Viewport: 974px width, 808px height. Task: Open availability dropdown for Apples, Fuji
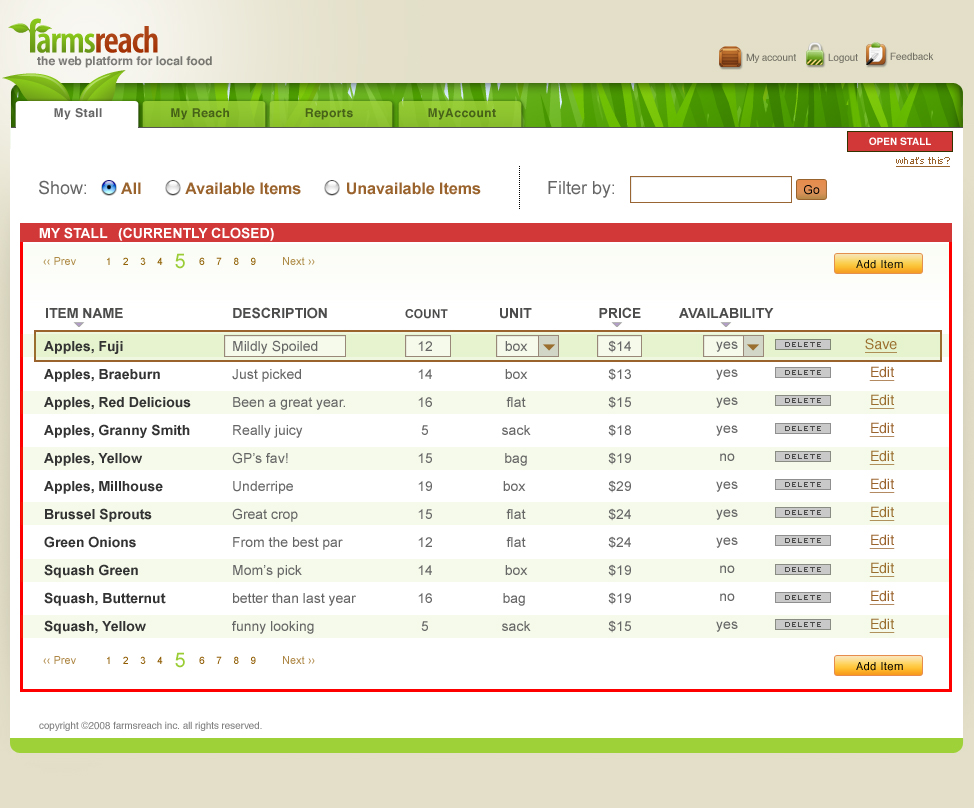754,346
